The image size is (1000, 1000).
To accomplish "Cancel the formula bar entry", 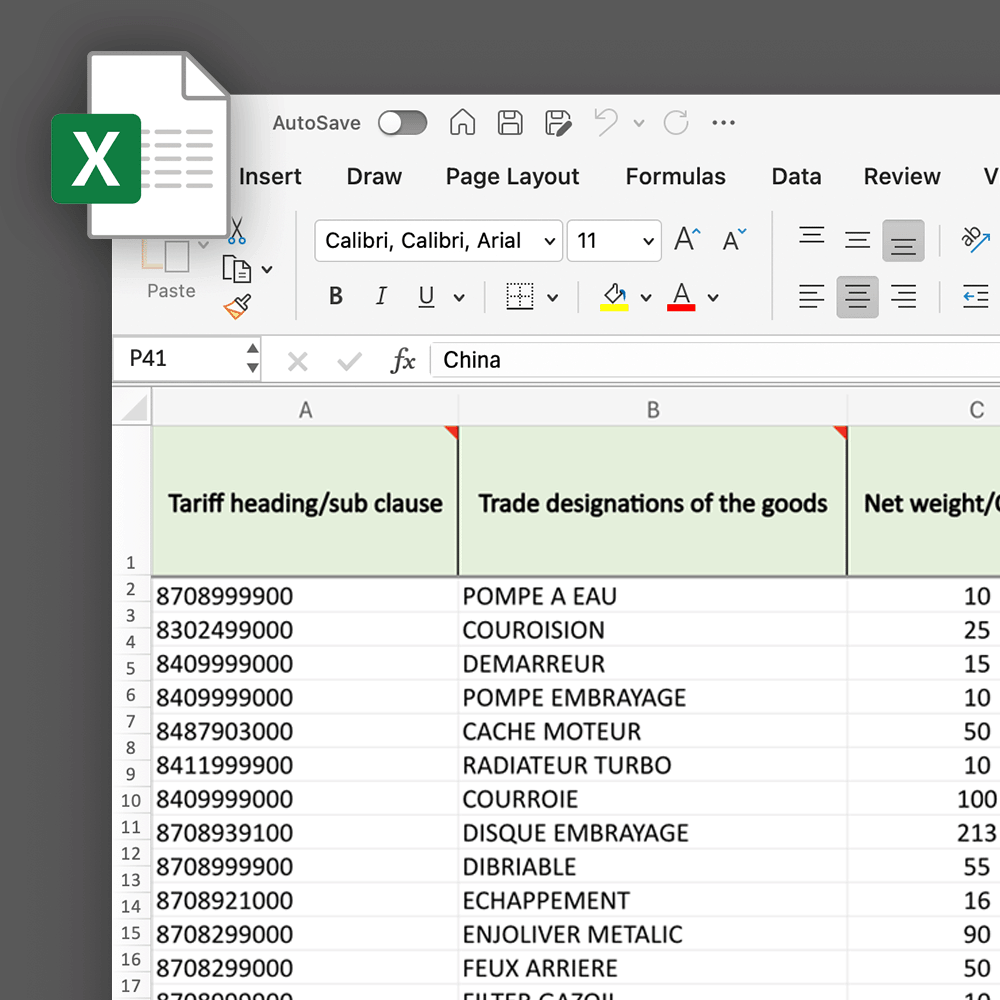I will [x=297, y=361].
